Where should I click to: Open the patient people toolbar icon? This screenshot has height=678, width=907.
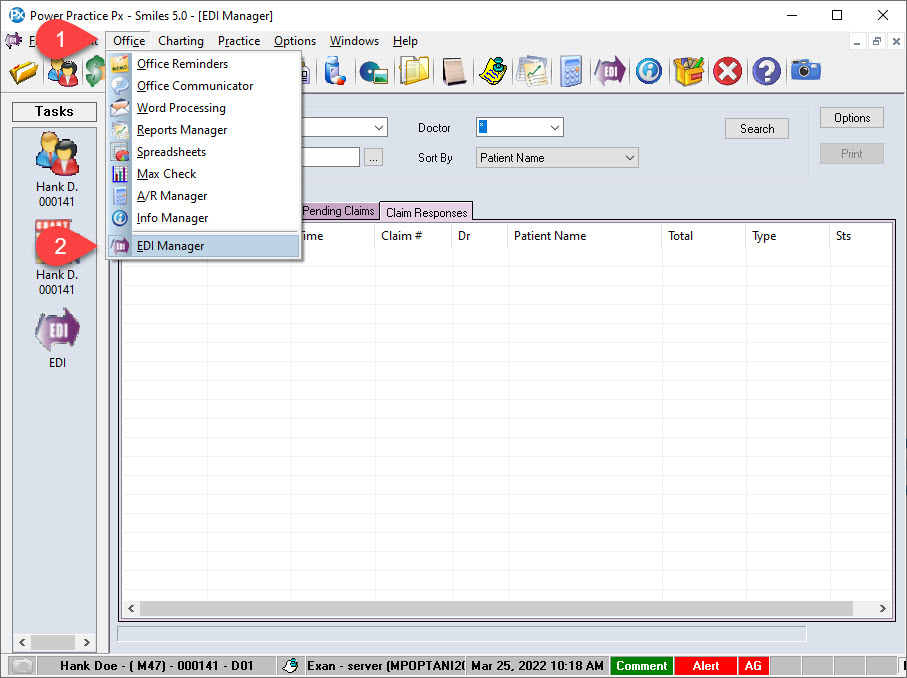62,72
